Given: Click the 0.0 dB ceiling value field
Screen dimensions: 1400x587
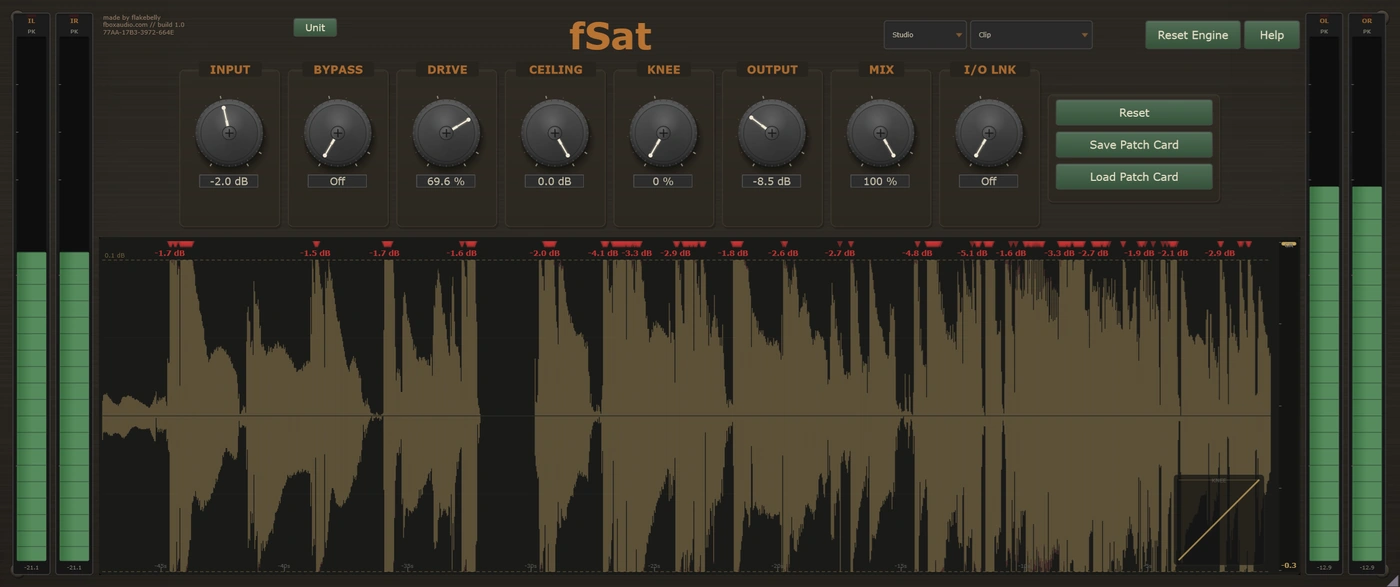Looking at the screenshot, I should [554, 181].
